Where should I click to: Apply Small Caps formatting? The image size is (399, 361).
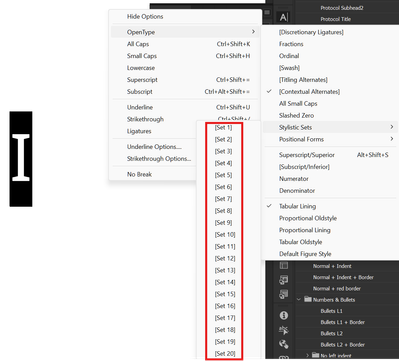[142, 56]
